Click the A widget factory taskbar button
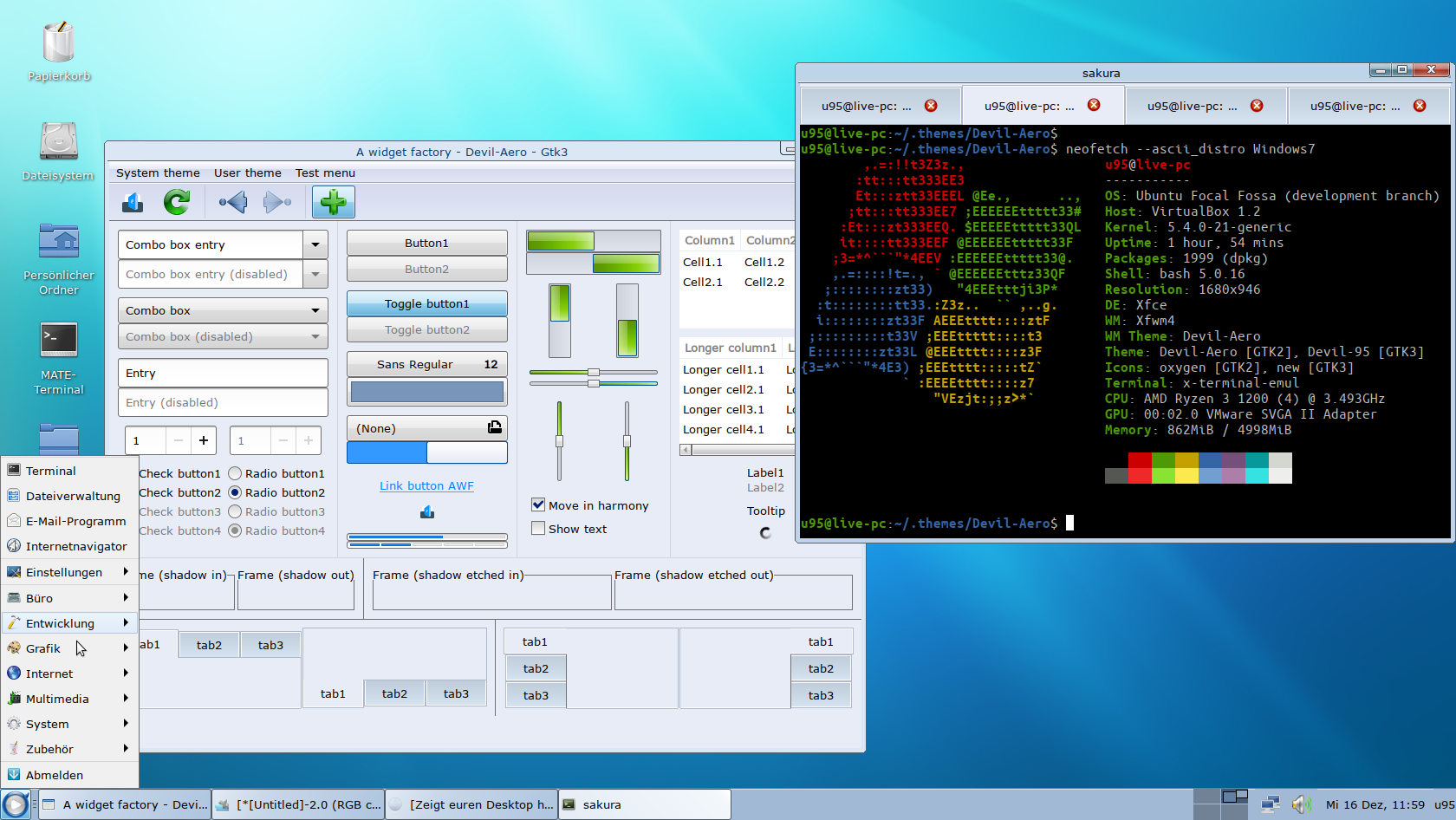 tap(125, 804)
